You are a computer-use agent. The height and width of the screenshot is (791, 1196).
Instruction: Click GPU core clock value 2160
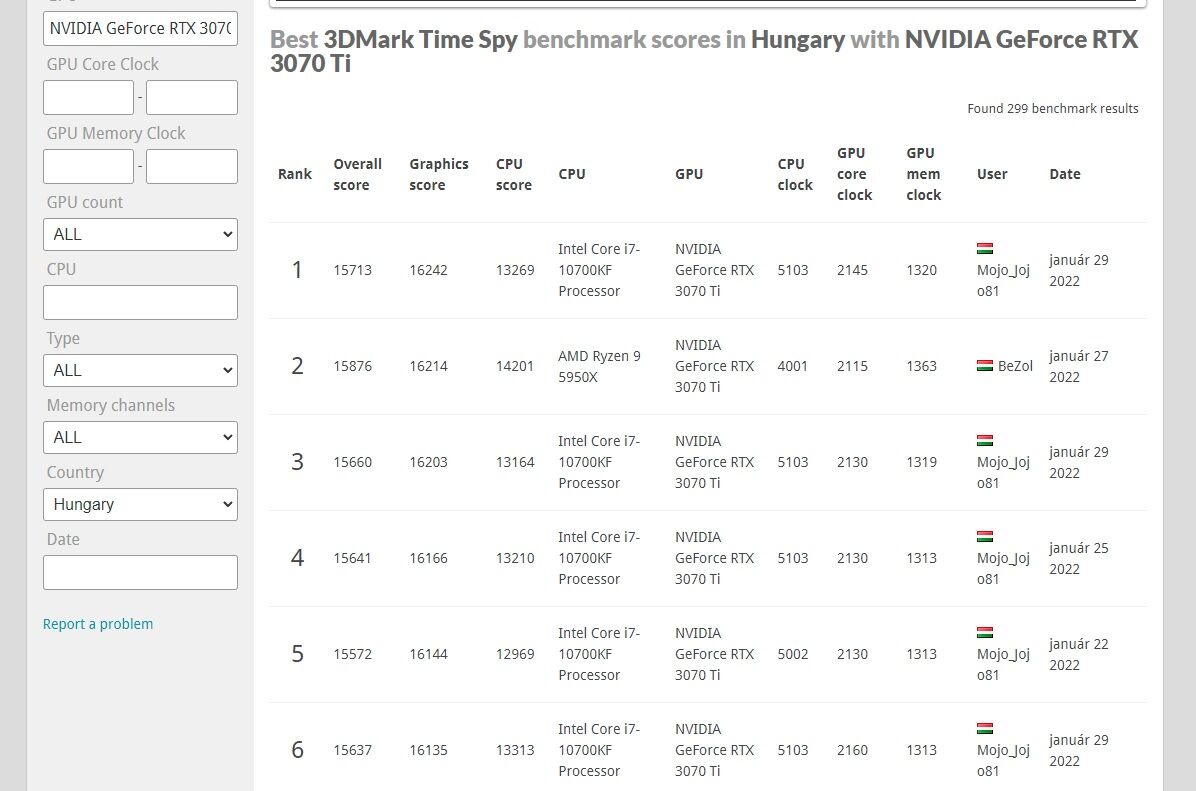pos(852,751)
